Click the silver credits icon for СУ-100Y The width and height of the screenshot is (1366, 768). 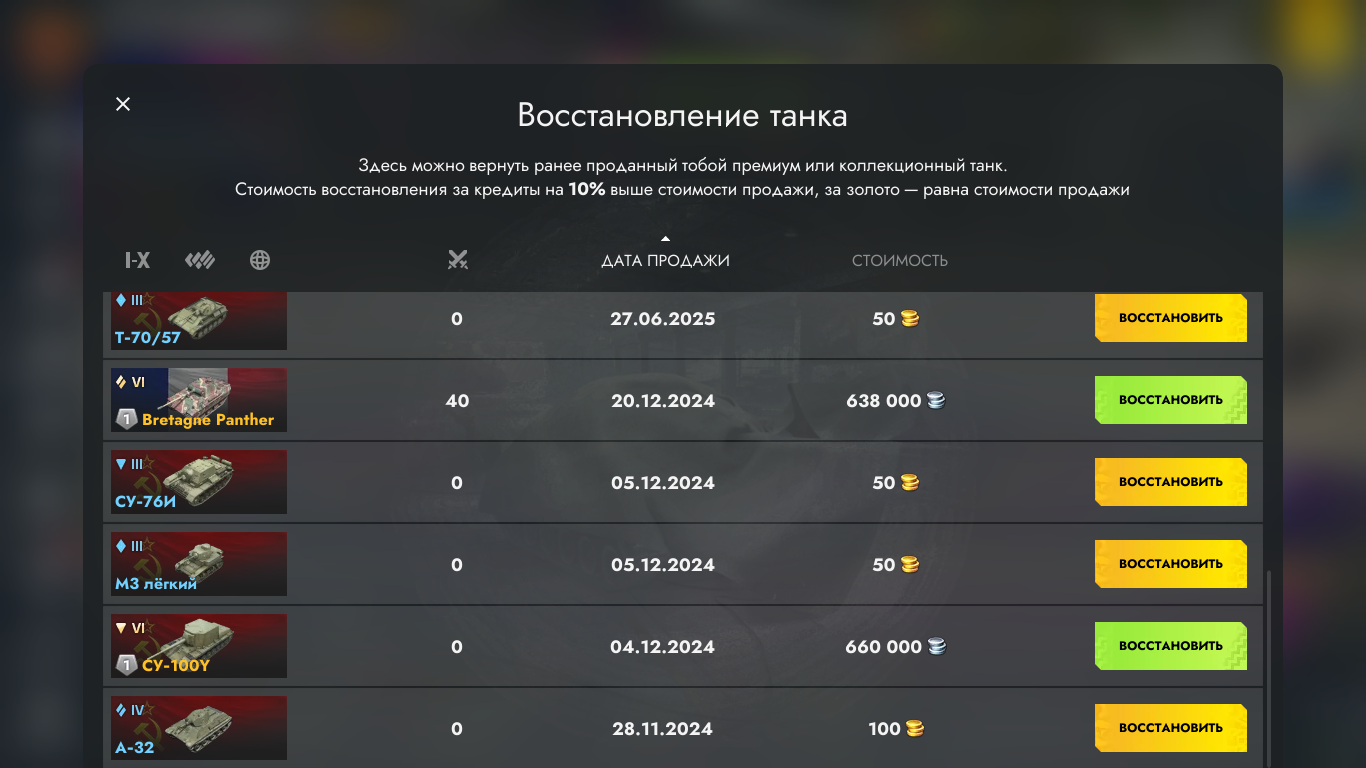pos(936,647)
